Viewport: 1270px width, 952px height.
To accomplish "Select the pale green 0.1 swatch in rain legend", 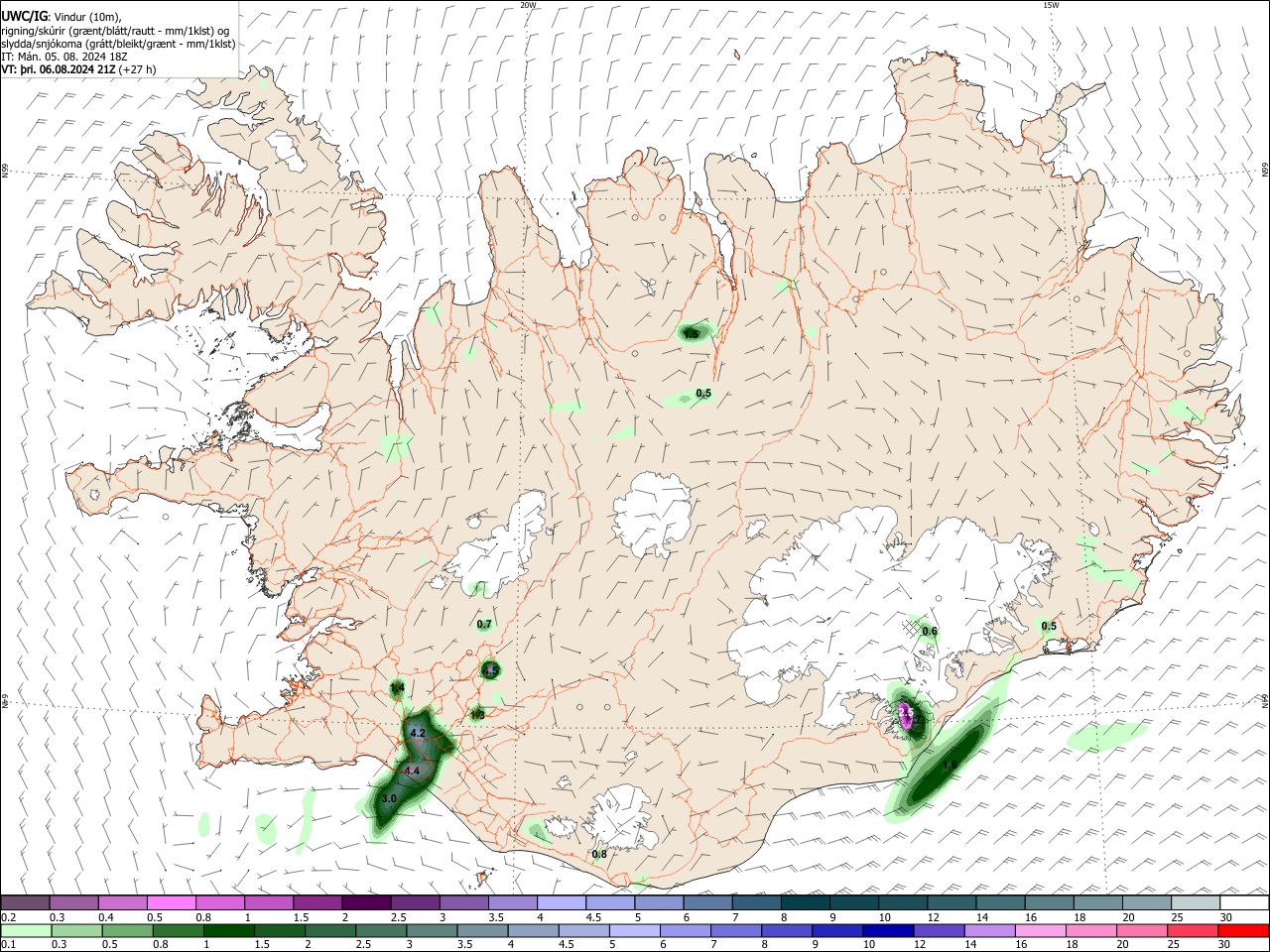I will click(27, 931).
